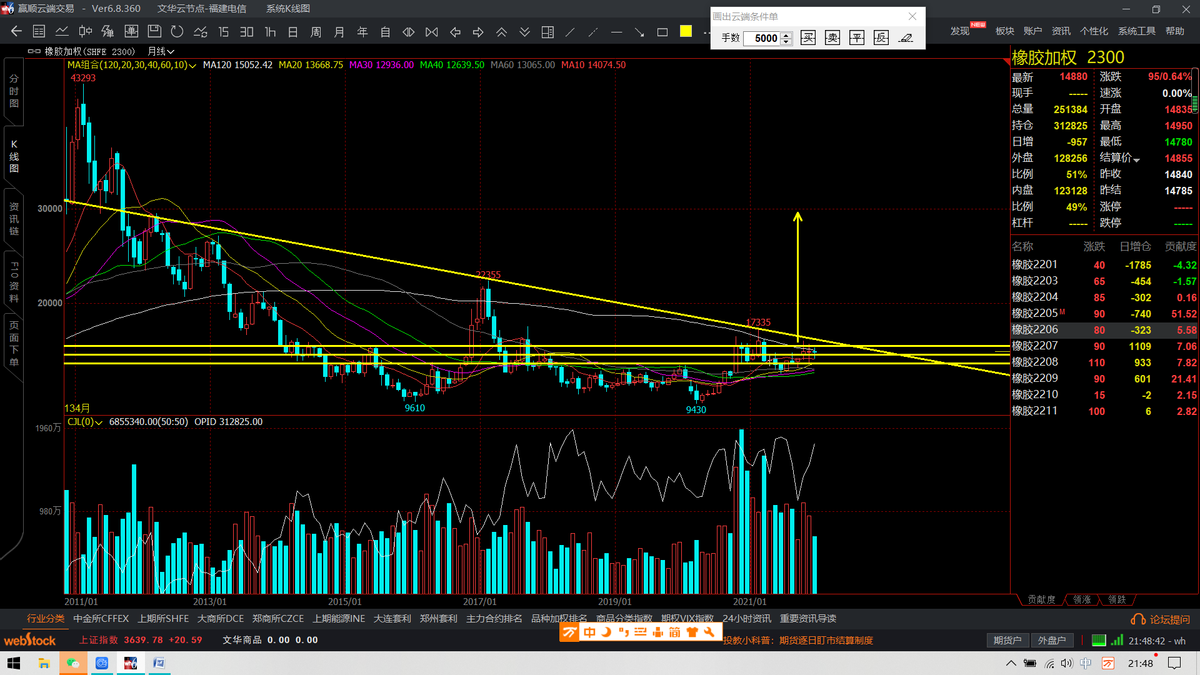Open the 板块 menu
Viewport: 1200px width, 675px height.
pos(1005,31)
